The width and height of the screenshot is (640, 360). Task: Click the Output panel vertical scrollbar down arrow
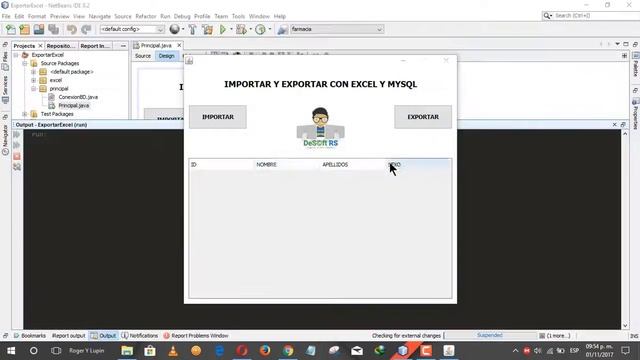coord(625,325)
